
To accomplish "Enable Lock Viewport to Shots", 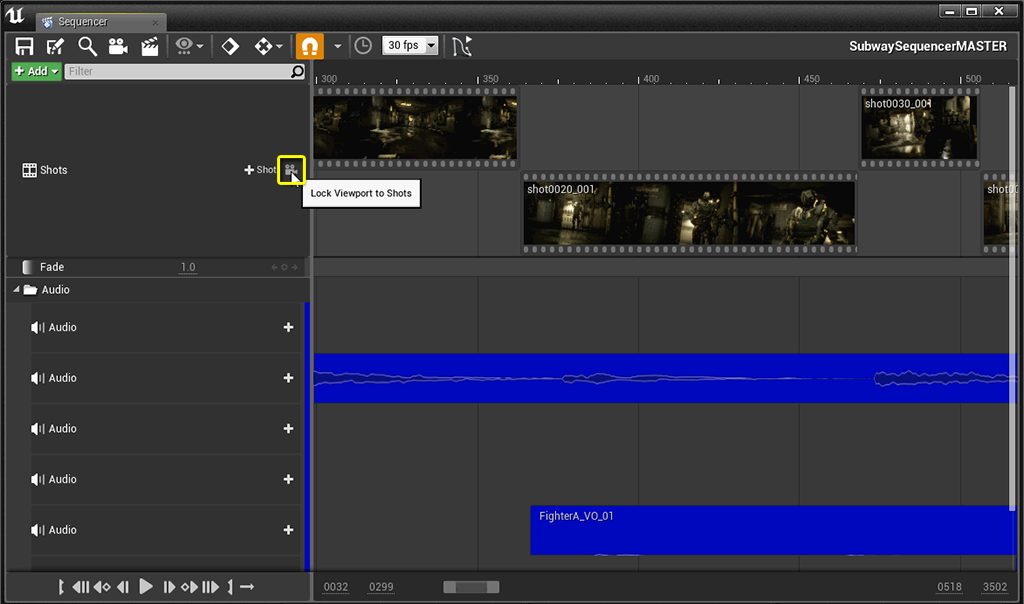I will 291,170.
